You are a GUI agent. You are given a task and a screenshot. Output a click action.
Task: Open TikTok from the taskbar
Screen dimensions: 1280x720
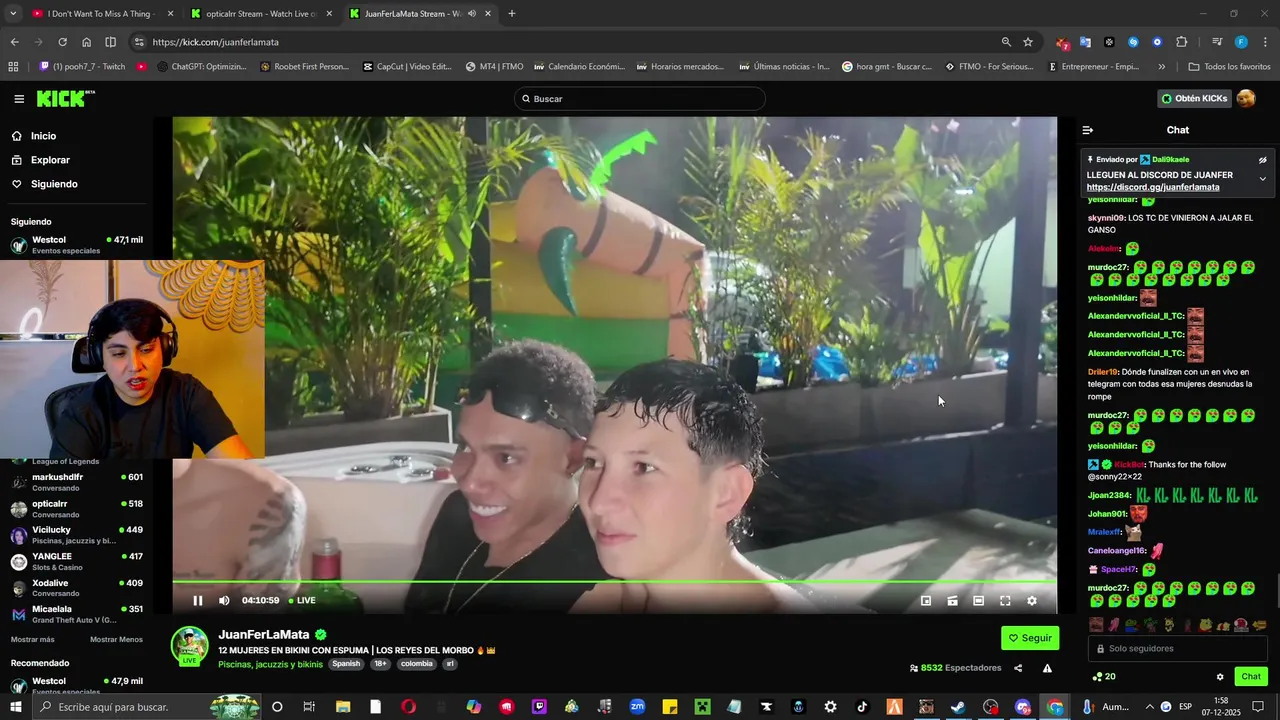(x=862, y=707)
